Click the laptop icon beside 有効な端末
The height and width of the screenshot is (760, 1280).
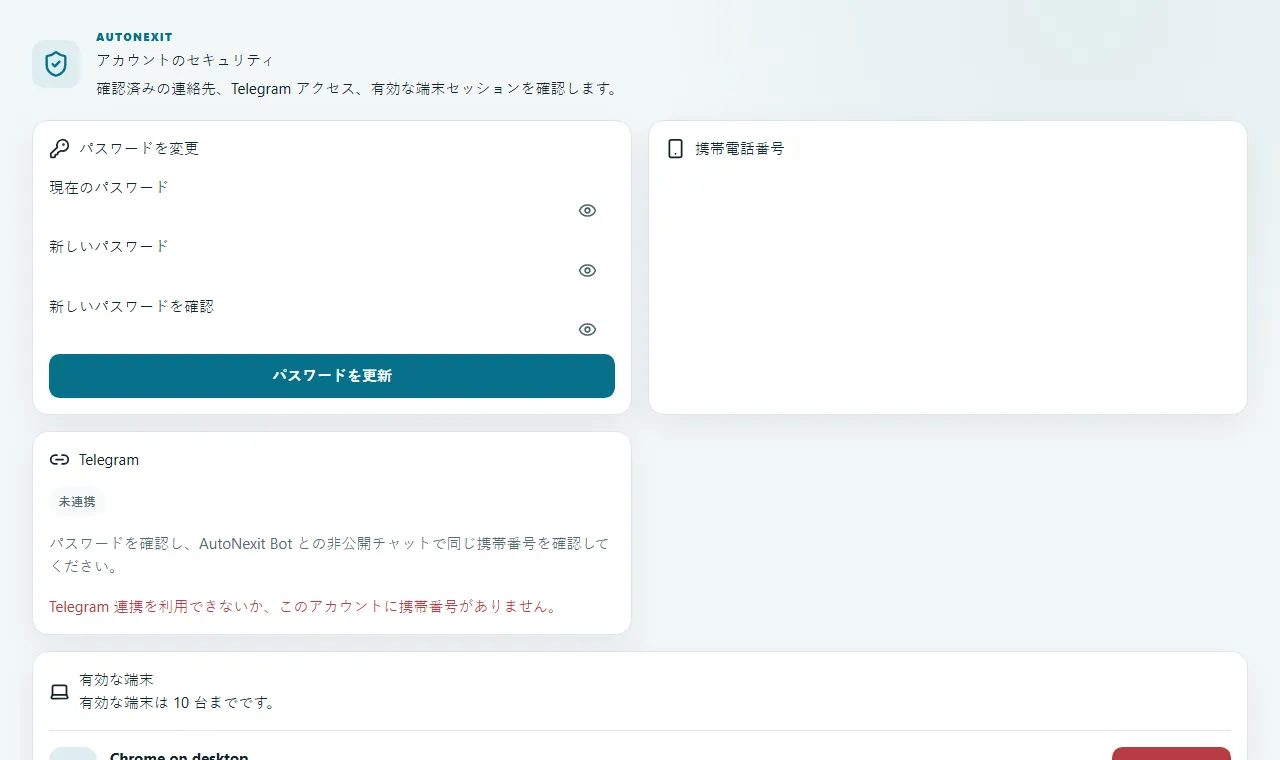click(59, 691)
